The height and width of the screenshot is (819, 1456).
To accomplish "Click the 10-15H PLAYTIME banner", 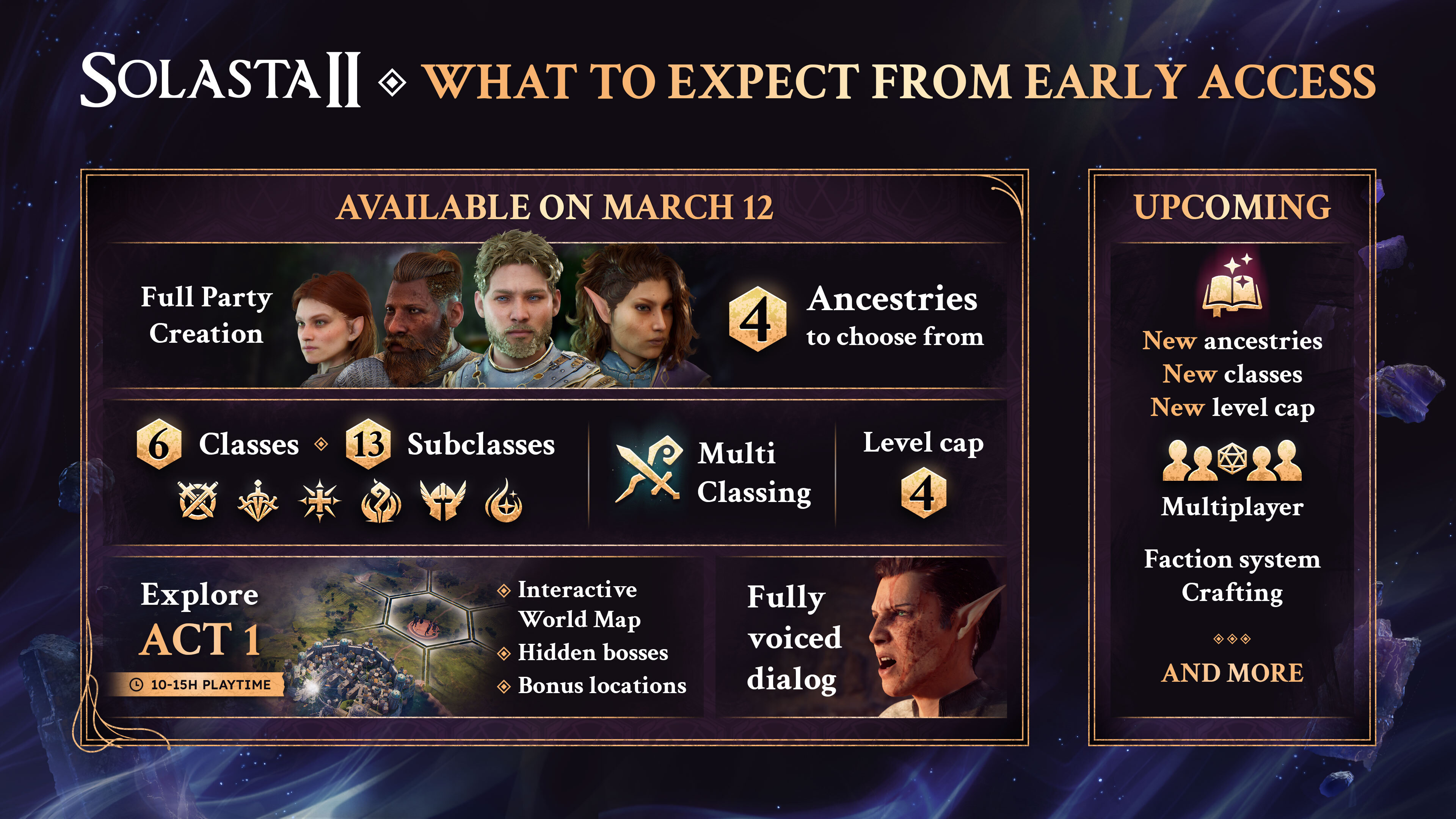I will (x=198, y=684).
